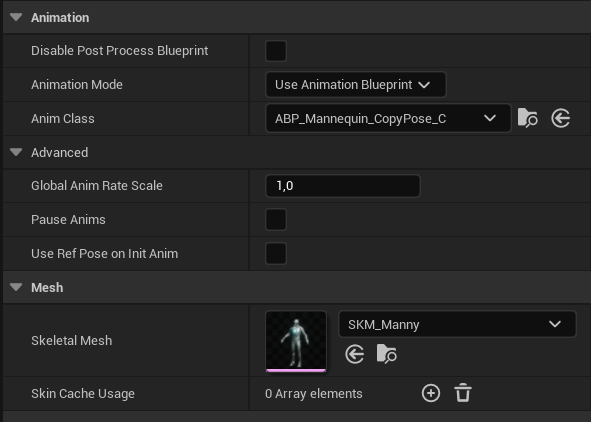Click the Pause Anims label
The image size is (591, 422).
68,220
